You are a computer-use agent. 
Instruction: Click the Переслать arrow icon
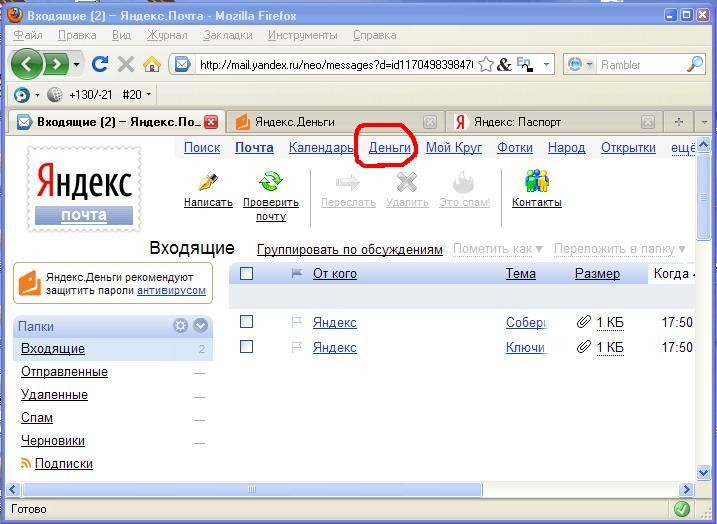pyautogui.click(x=348, y=182)
